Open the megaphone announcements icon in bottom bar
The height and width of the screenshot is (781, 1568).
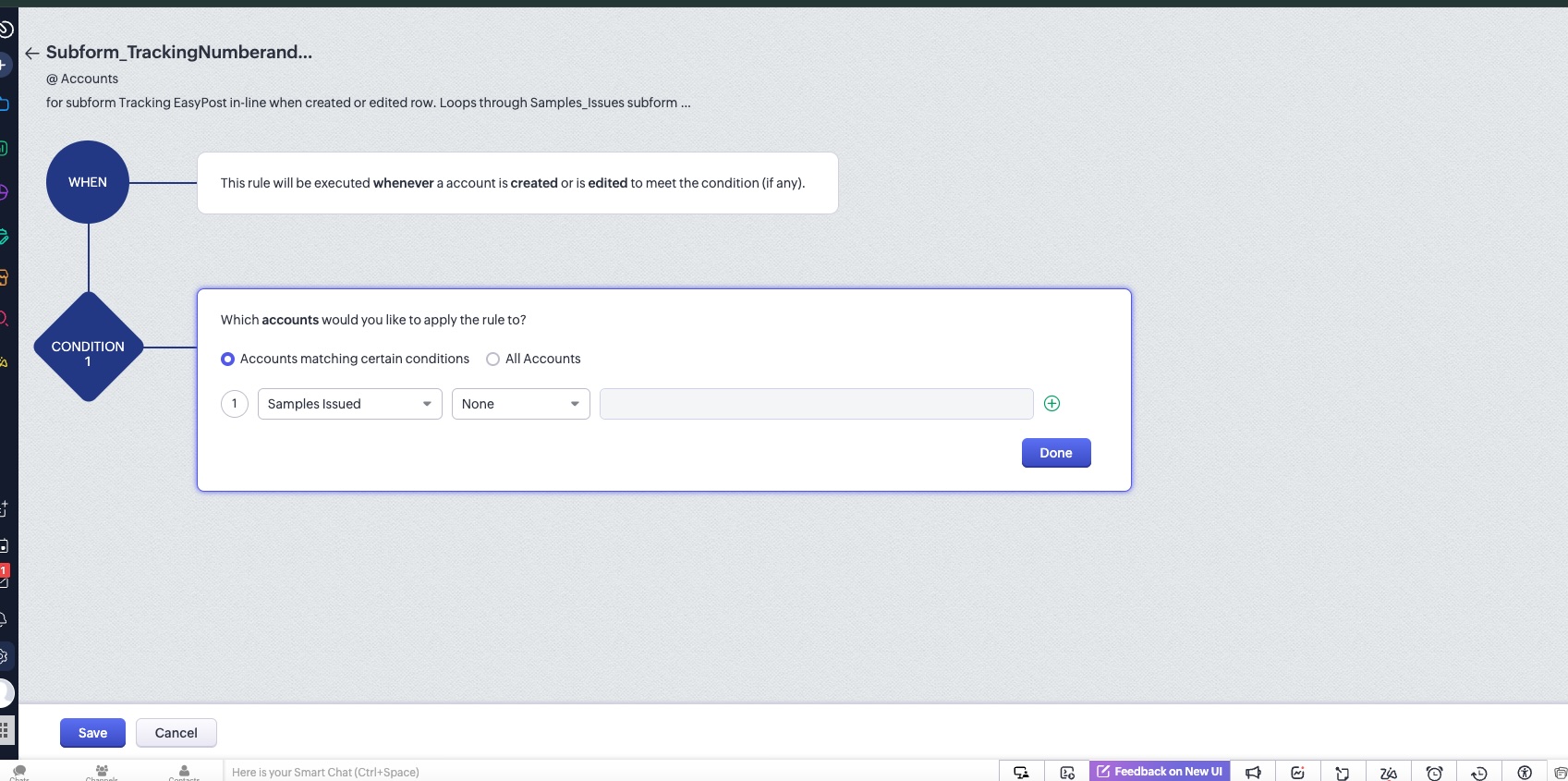click(x=1253, y=773)
